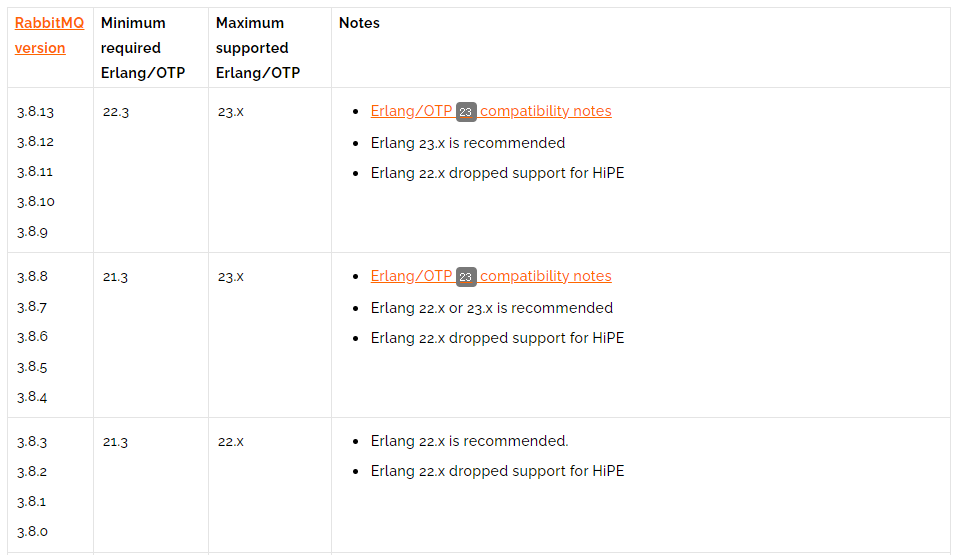The image size is (954, 555).
Task: Click version 3.8.3 in the table
Action: pos(32,442)
